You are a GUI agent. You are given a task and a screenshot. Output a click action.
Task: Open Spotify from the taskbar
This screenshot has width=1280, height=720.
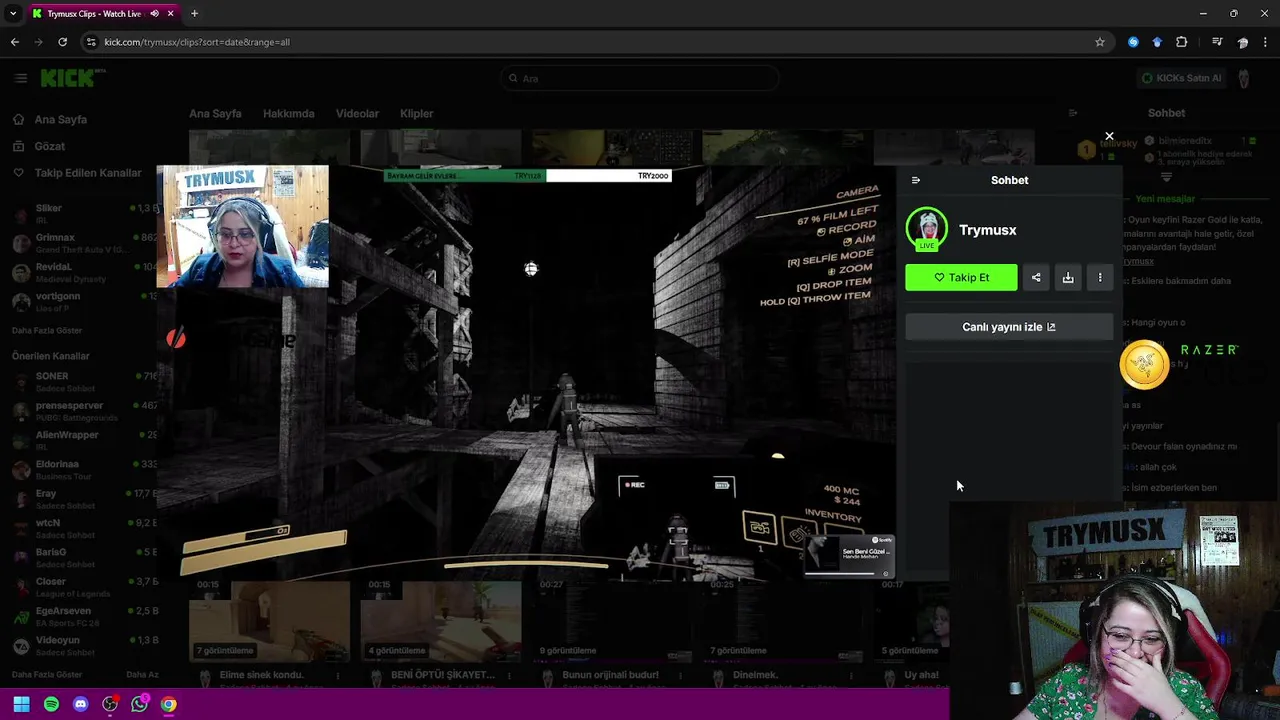(x=51, y=704)
